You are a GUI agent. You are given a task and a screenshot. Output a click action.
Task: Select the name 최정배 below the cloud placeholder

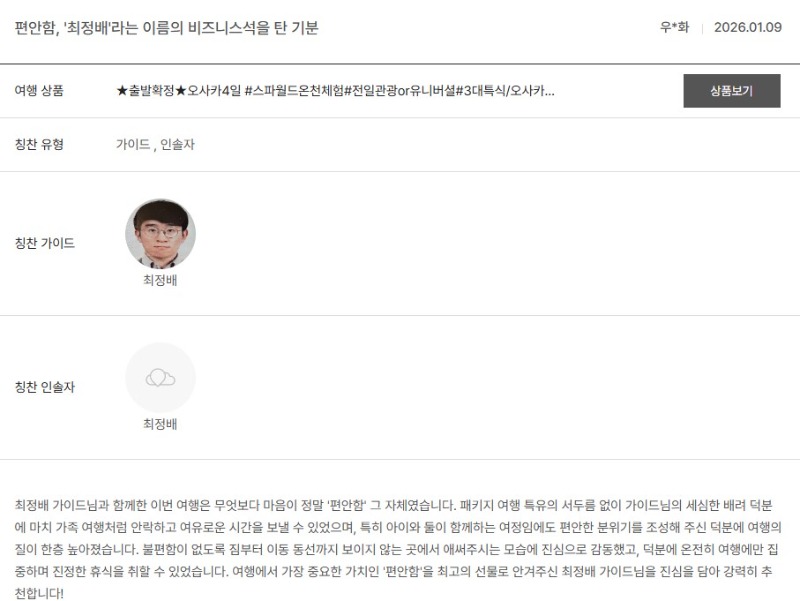(x=160, y=424)
